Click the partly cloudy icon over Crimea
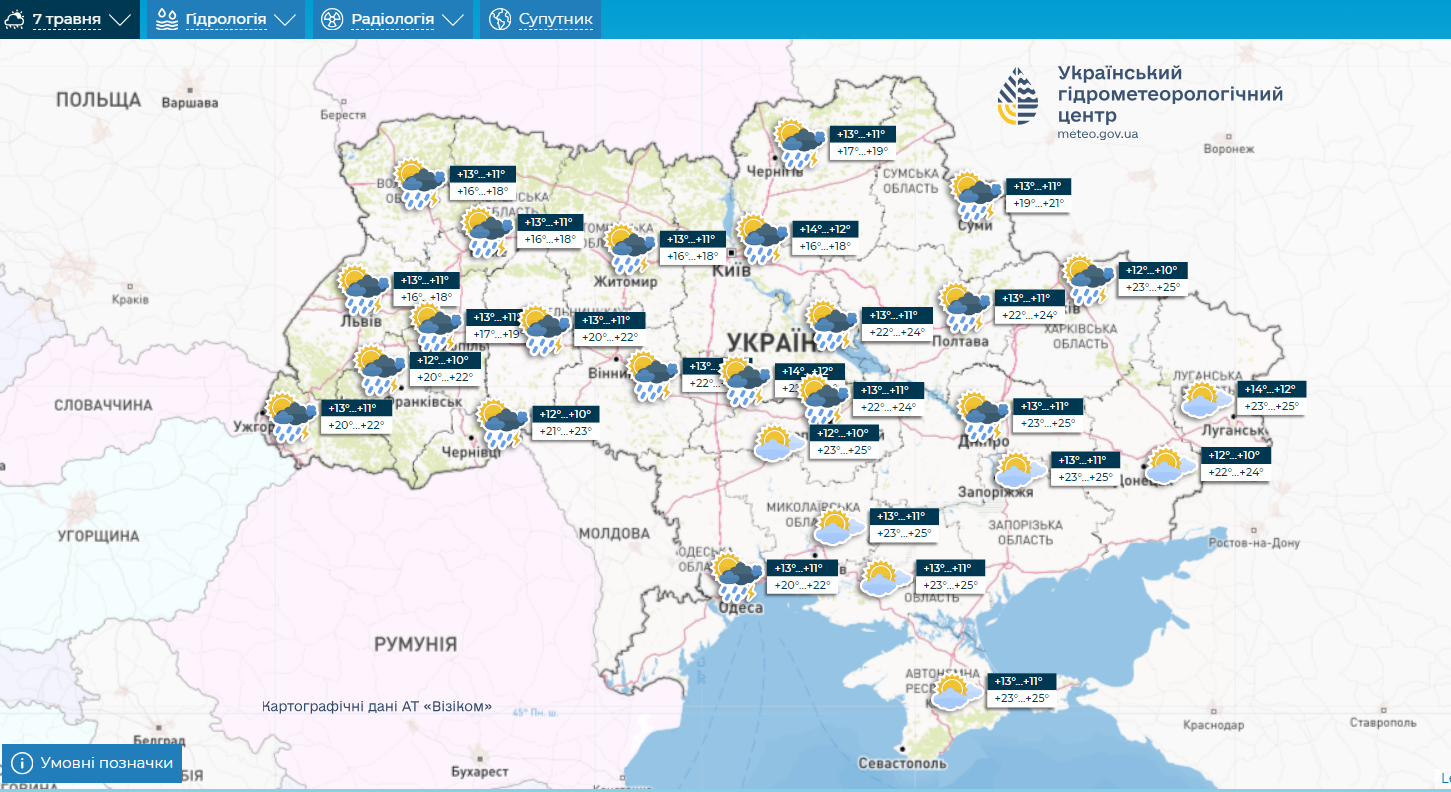 pos(954,691)
